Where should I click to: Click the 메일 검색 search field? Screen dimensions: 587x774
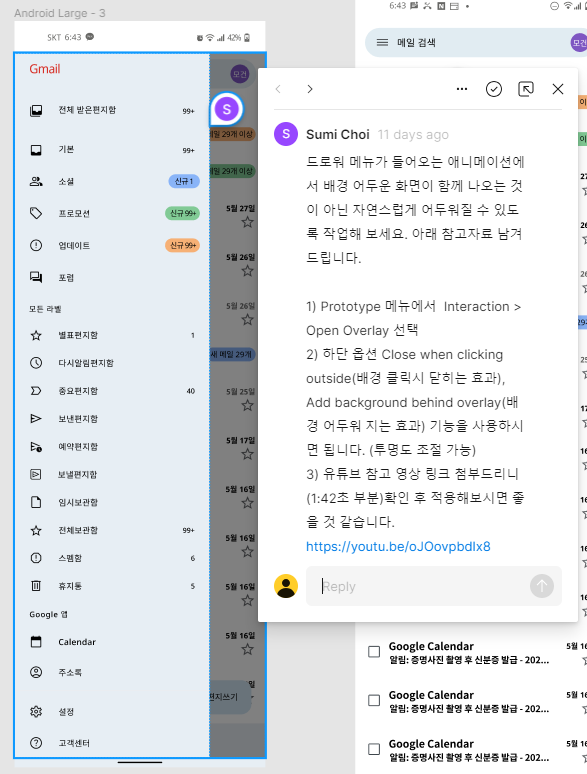coord(474,42)
